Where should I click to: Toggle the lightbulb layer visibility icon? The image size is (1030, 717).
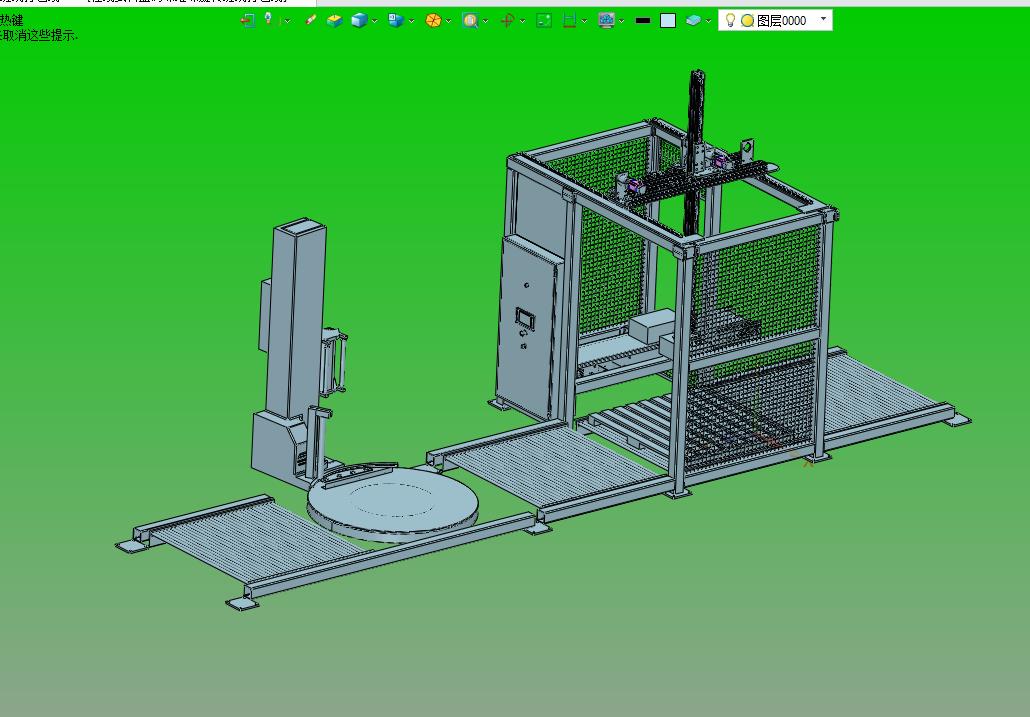[x=730, y=20]
